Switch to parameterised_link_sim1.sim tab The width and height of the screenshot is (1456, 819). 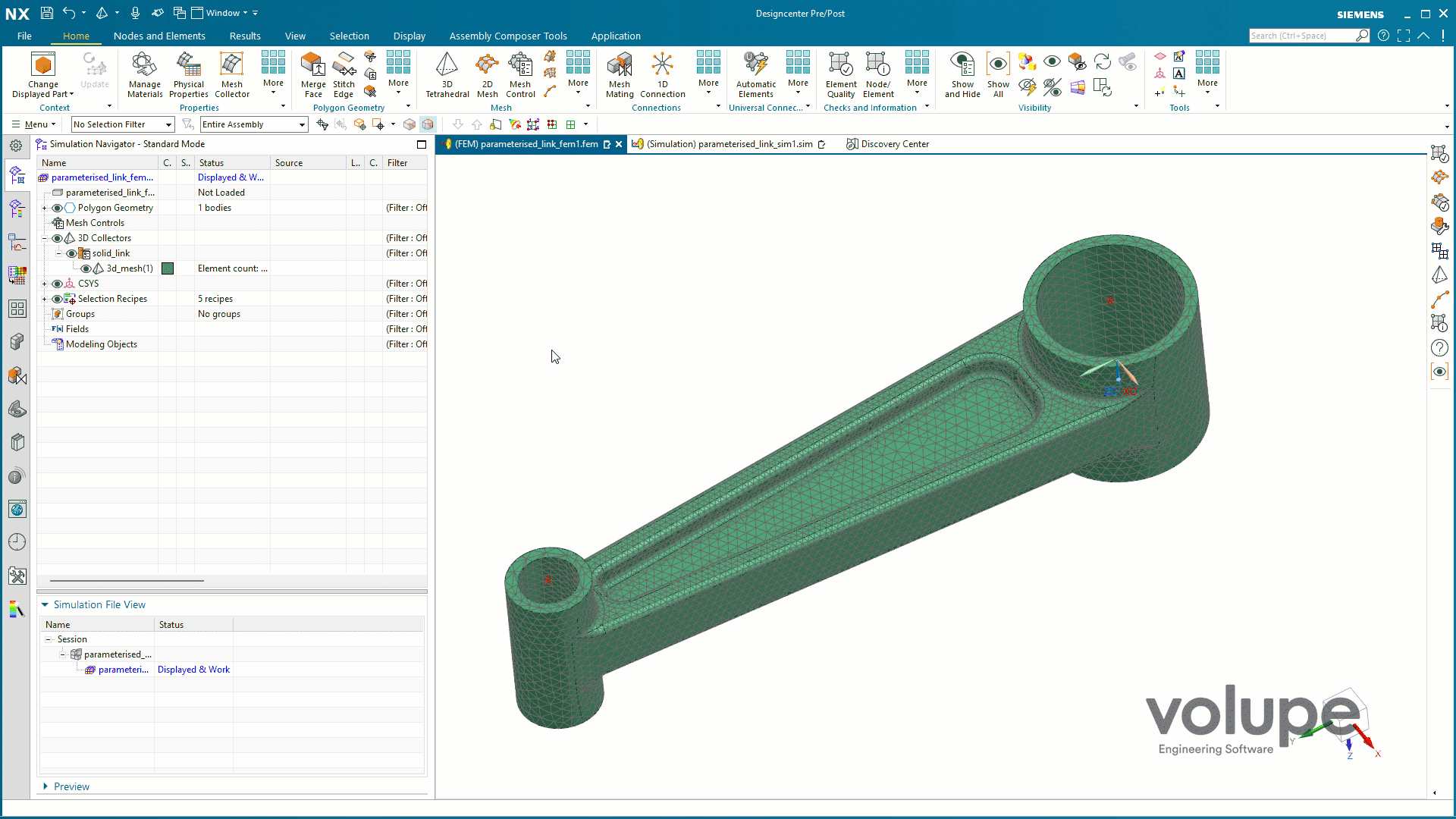[x=729, y=144]
